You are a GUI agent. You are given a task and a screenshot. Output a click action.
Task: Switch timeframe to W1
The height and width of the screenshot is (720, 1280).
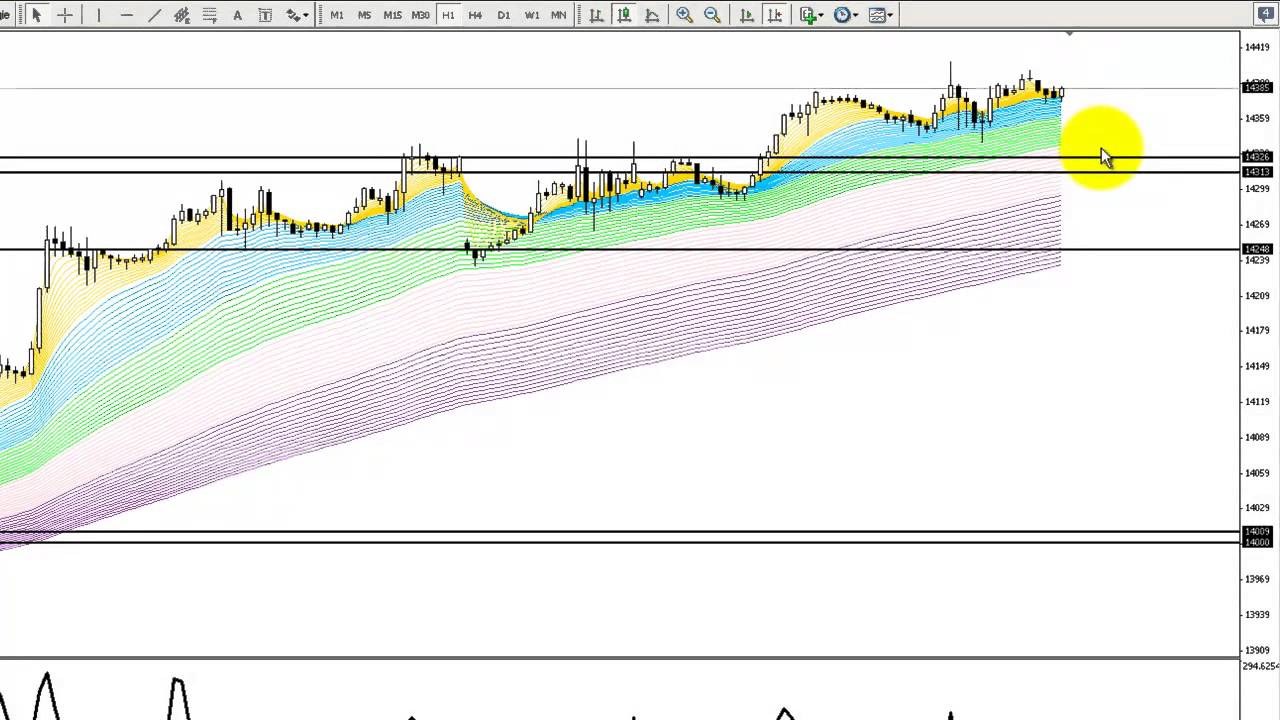(x=531, y=15)
